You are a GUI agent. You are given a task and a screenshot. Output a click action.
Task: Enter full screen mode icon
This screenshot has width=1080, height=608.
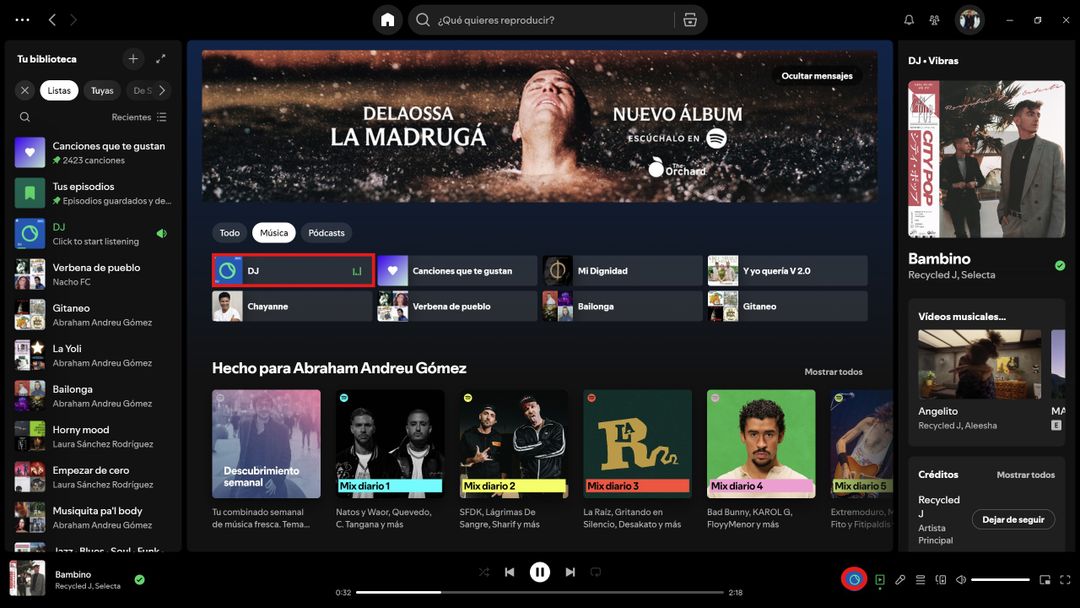(x=1064, y=579)
